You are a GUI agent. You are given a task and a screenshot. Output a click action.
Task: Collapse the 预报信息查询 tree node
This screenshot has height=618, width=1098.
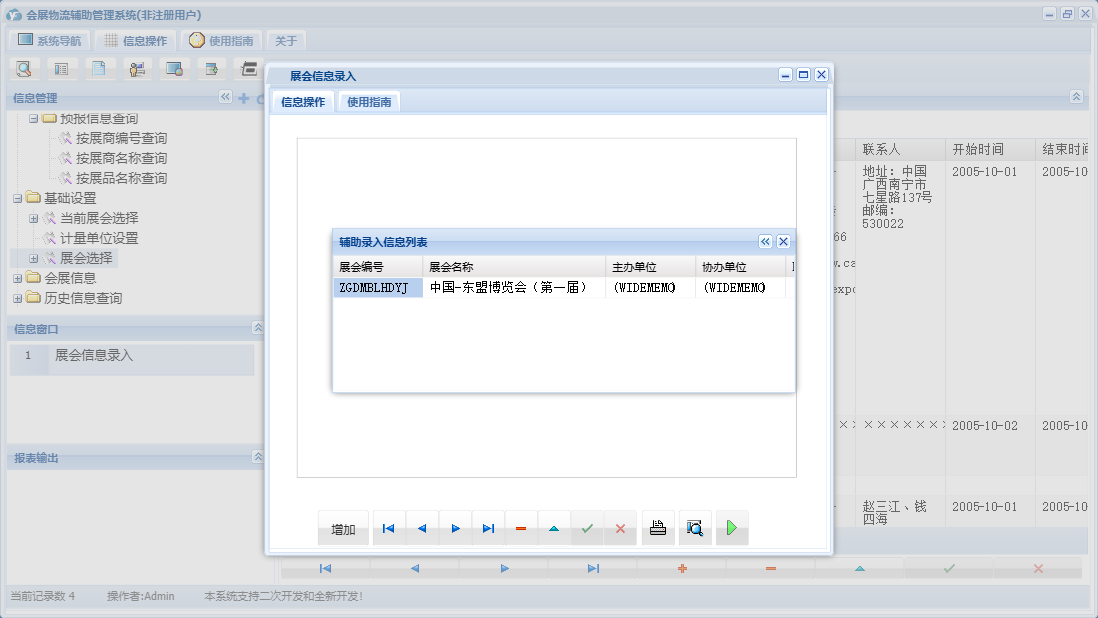click(33, 119)
